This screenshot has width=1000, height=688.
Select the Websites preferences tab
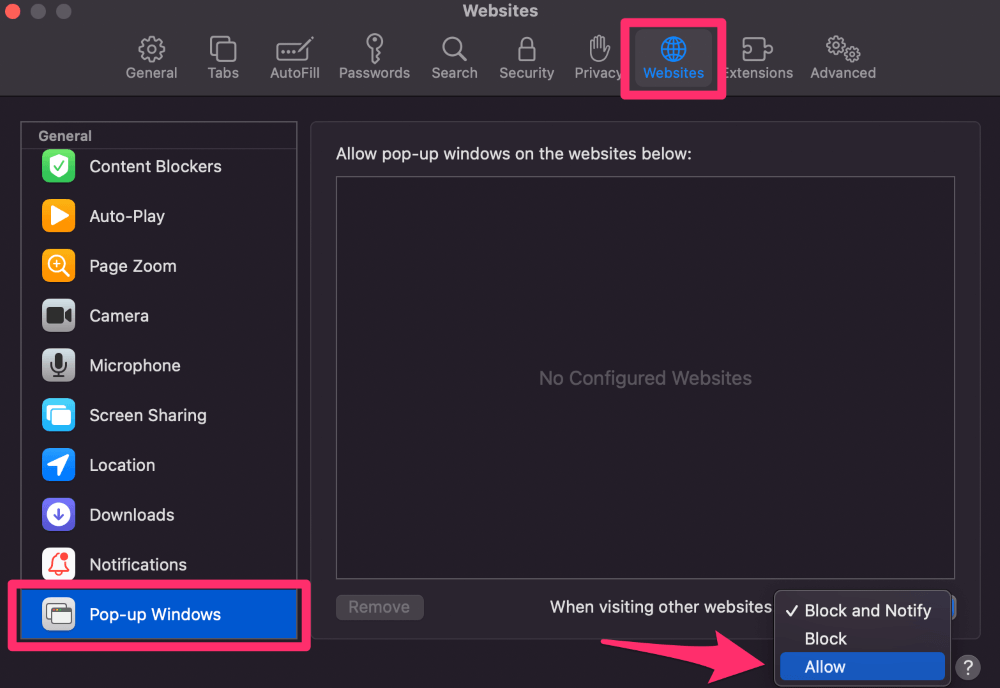[x=673, y=58]
